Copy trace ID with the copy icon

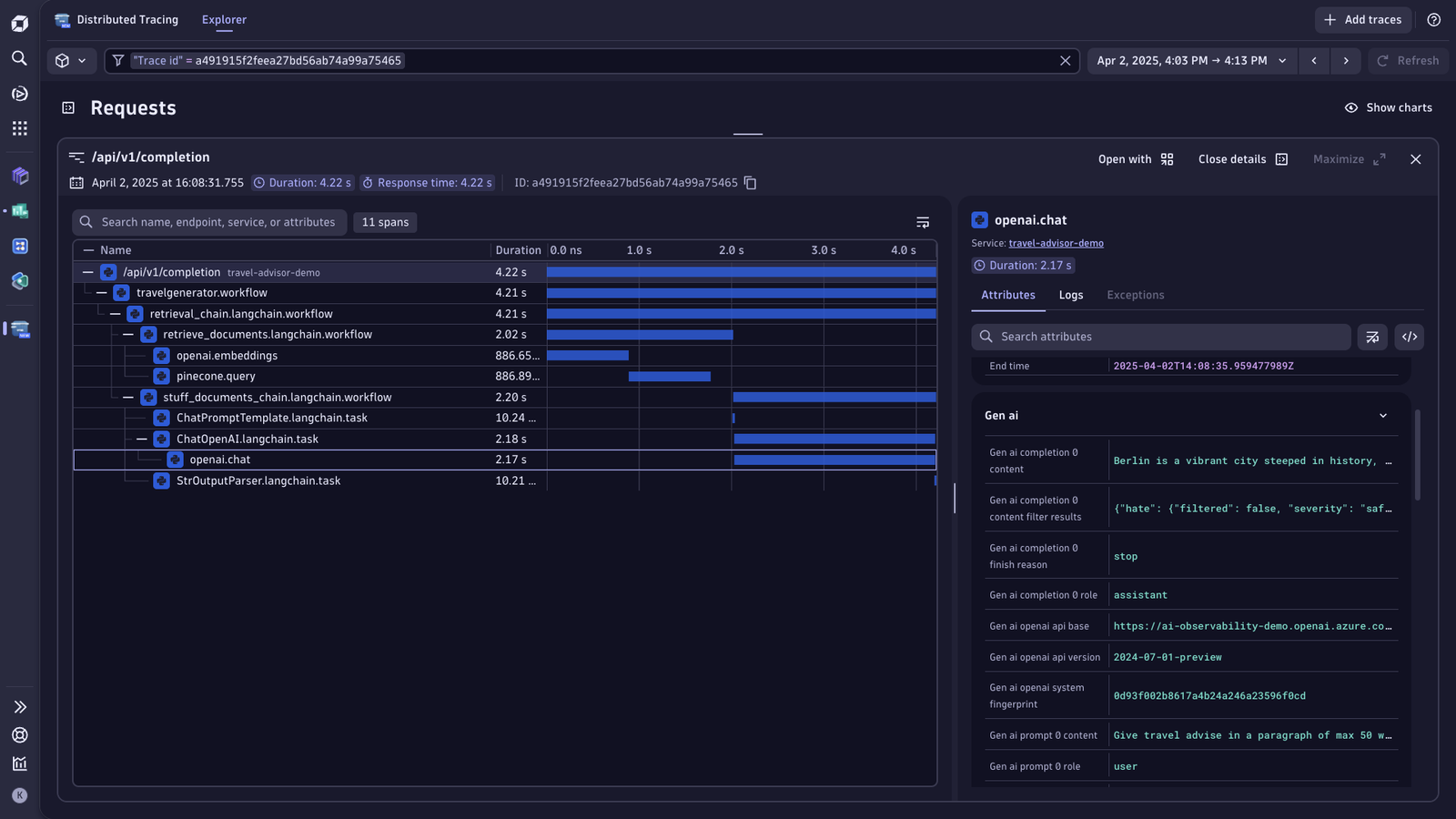[750, 183]
